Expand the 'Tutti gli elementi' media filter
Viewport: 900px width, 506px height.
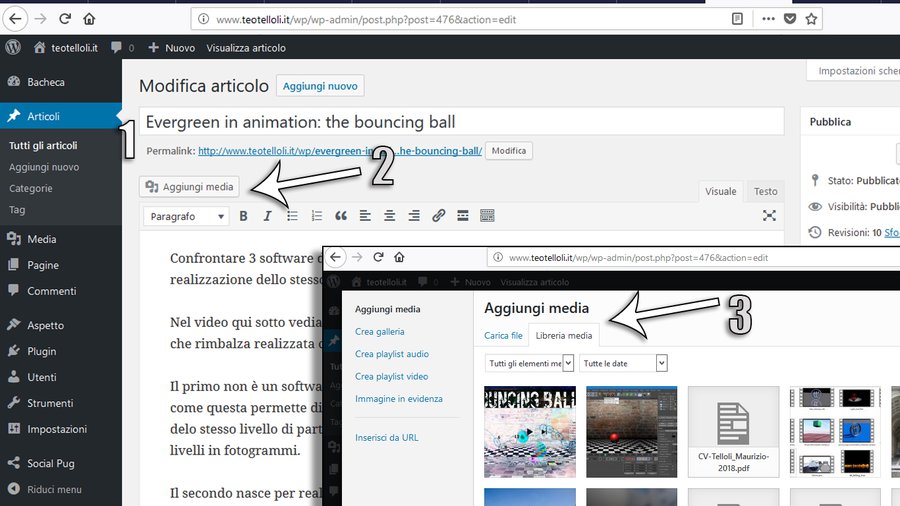pos(529,363)
